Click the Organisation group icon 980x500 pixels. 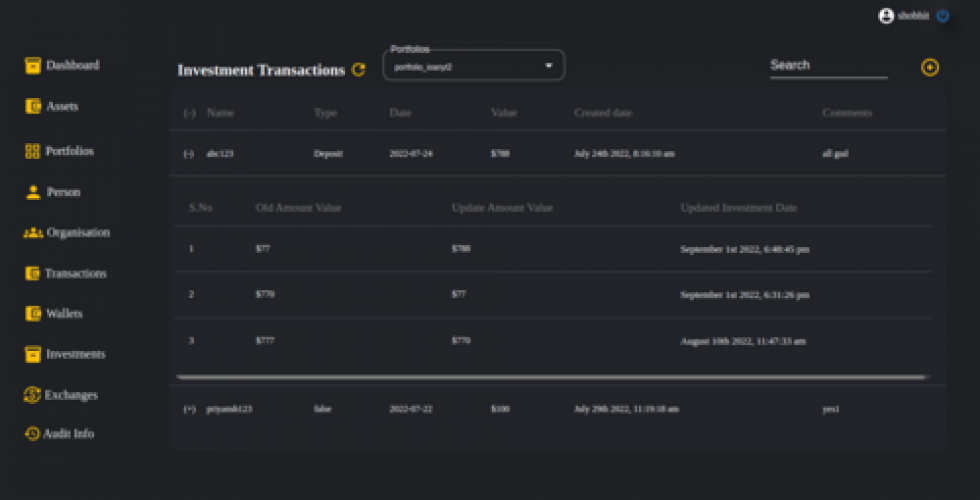point(33,232)
